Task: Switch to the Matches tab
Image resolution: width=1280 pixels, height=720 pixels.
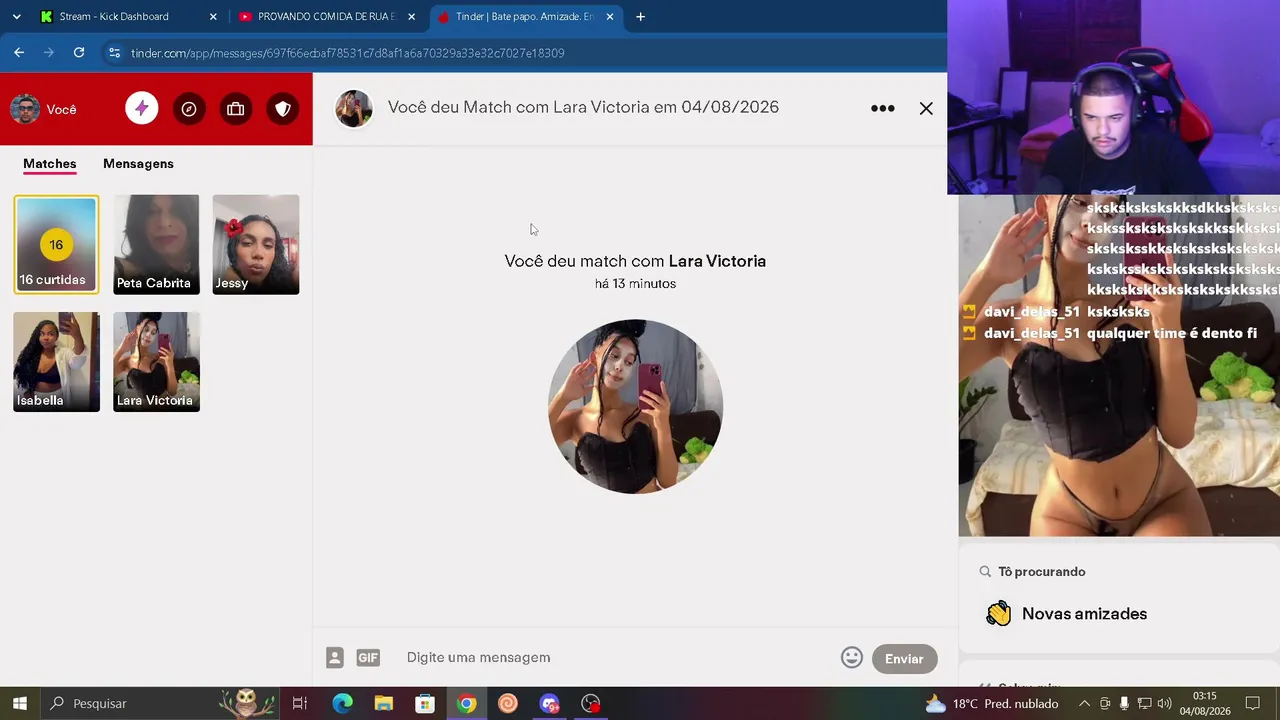Action: click(x=50, y=164)
